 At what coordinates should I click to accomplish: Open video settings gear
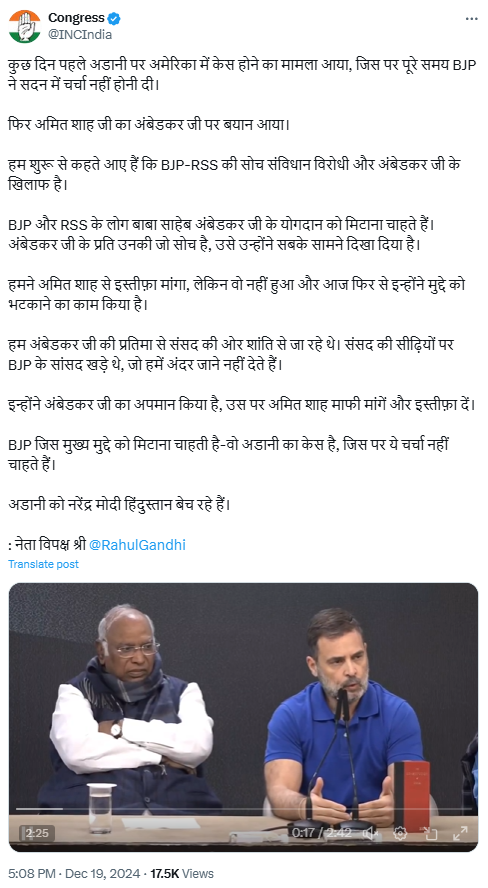pyautogui.click(x=400, y=832)
